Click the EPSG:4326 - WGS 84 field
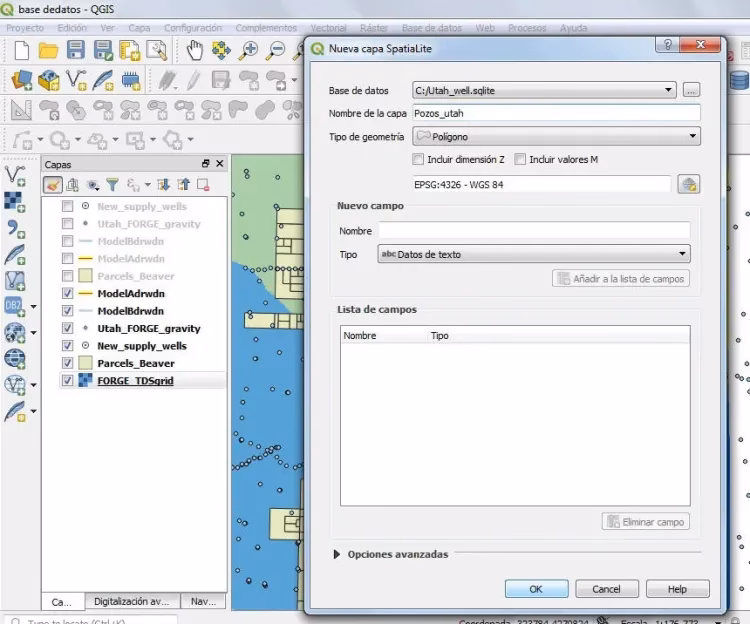This screenshot has width=750, height=624. pos(542,185)
